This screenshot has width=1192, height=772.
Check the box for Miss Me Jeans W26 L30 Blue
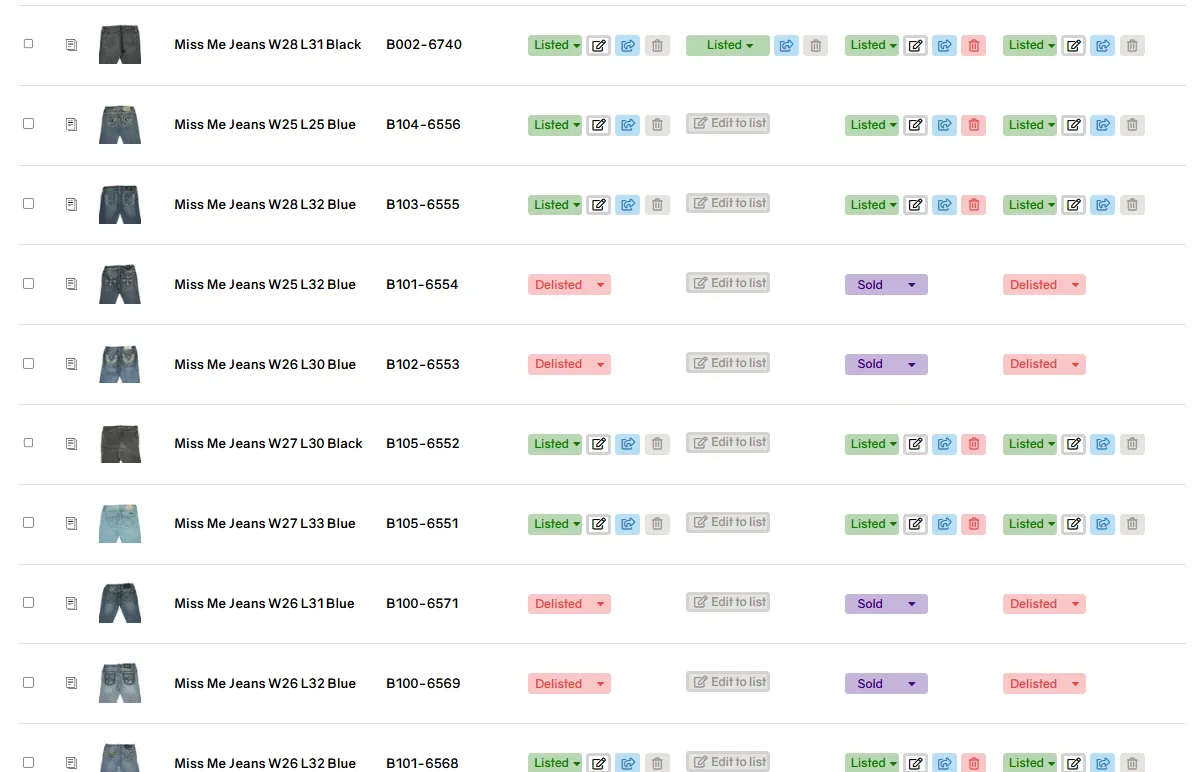coord(29,363)
